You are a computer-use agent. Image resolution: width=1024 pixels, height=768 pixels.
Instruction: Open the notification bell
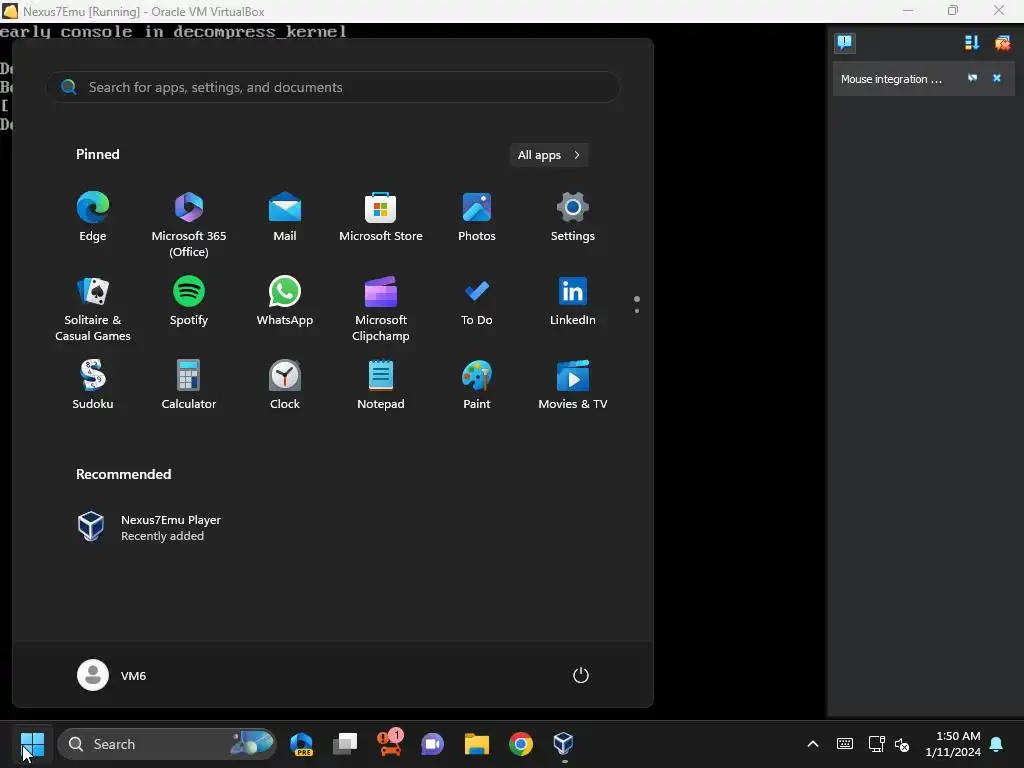[997, 744]
